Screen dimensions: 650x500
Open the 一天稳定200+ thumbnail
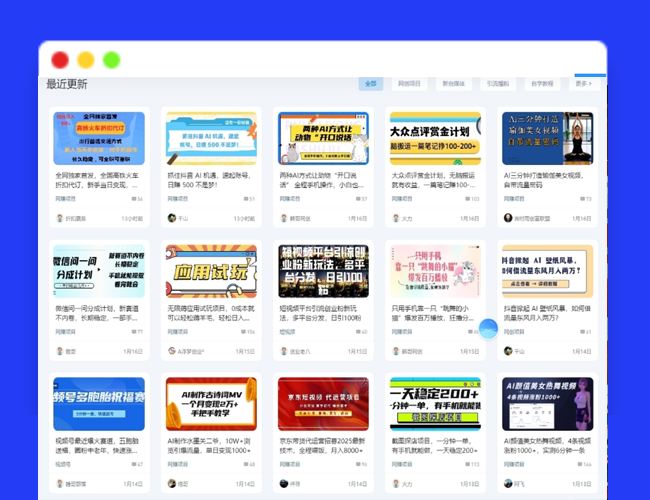(x=435, y=404)
